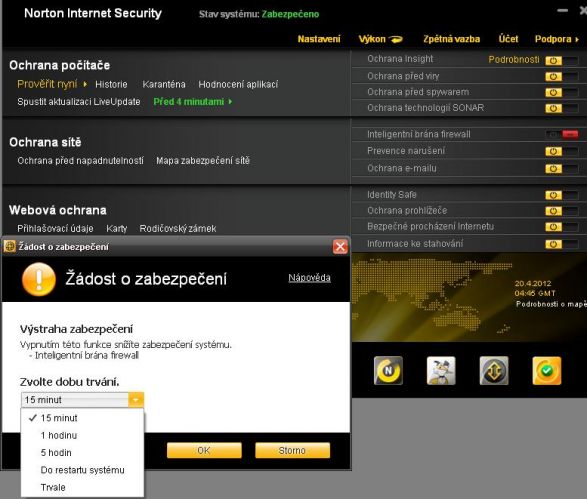This screenshot has width=587, height=499.
Task: Click the cartoon character icon at the bottom
Action: (441, 371)
